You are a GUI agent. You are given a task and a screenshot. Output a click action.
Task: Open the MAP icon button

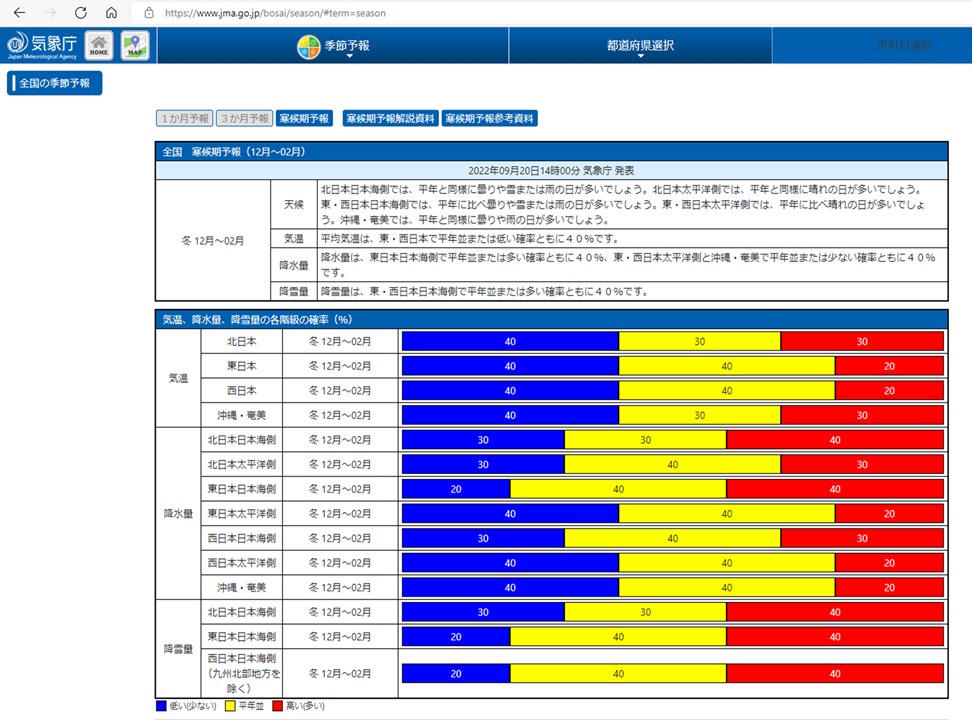coord(135,46)
